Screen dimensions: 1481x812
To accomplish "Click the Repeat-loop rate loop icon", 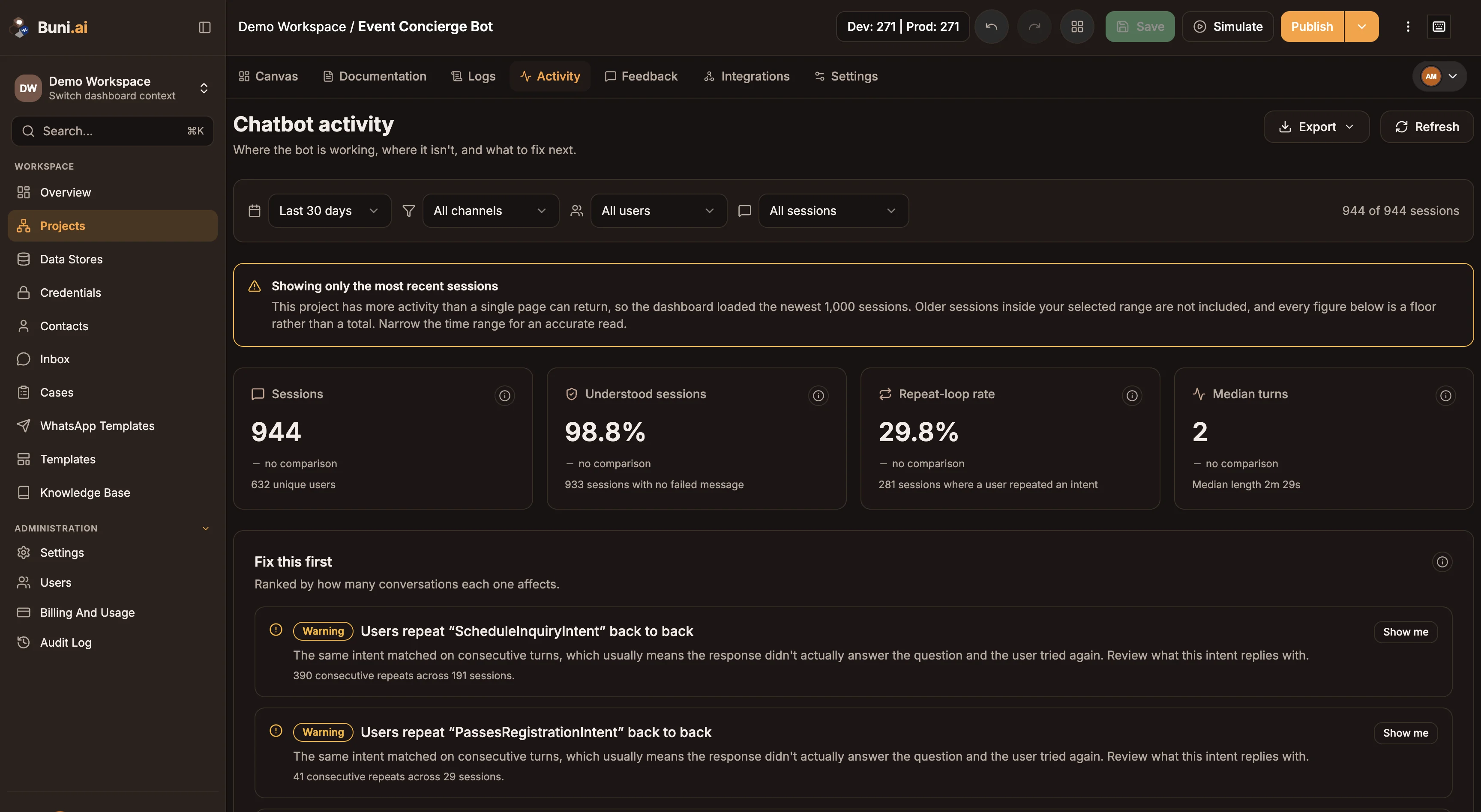I will pyautogui.click(x=885, y=394).
